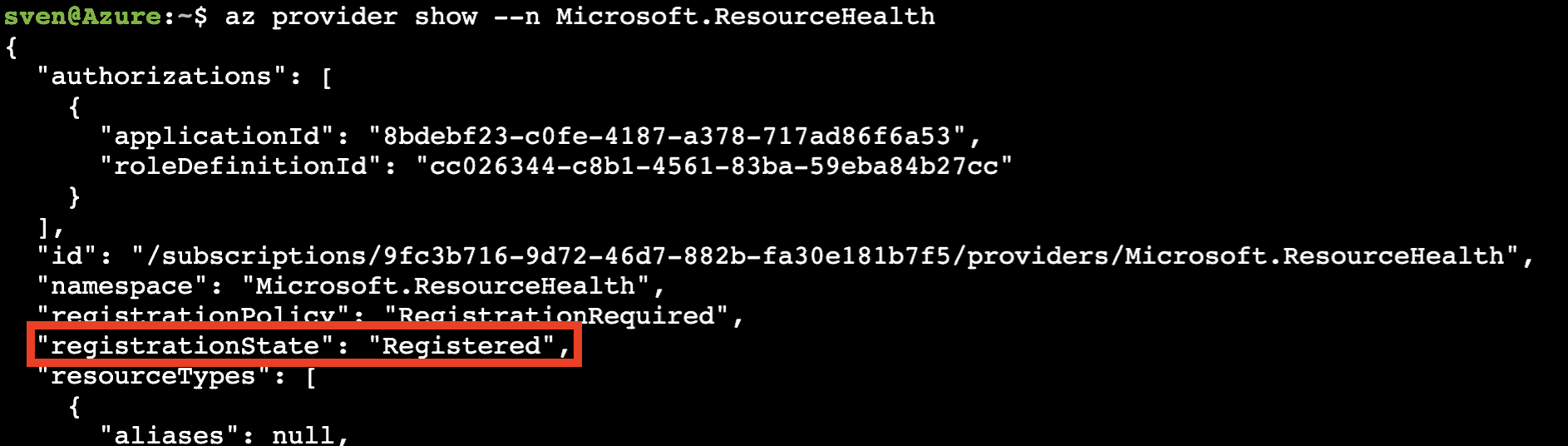Click the roleDefinitionId GUID value starting cc026344

713,166
